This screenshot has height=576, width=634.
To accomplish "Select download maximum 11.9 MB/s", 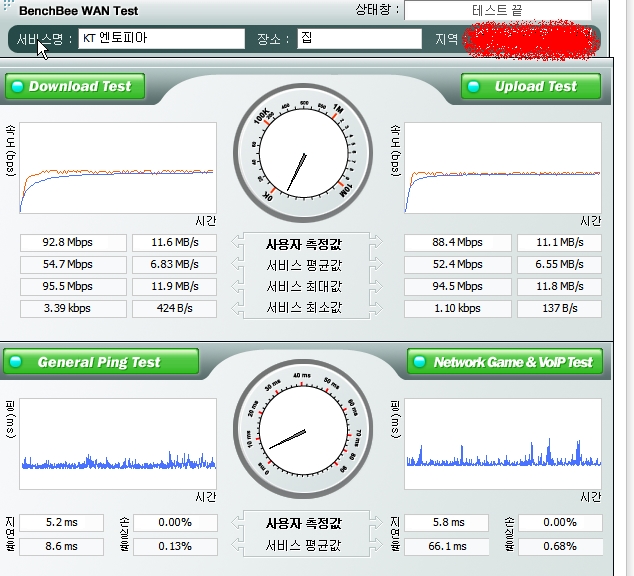I will tap(175, 286).
